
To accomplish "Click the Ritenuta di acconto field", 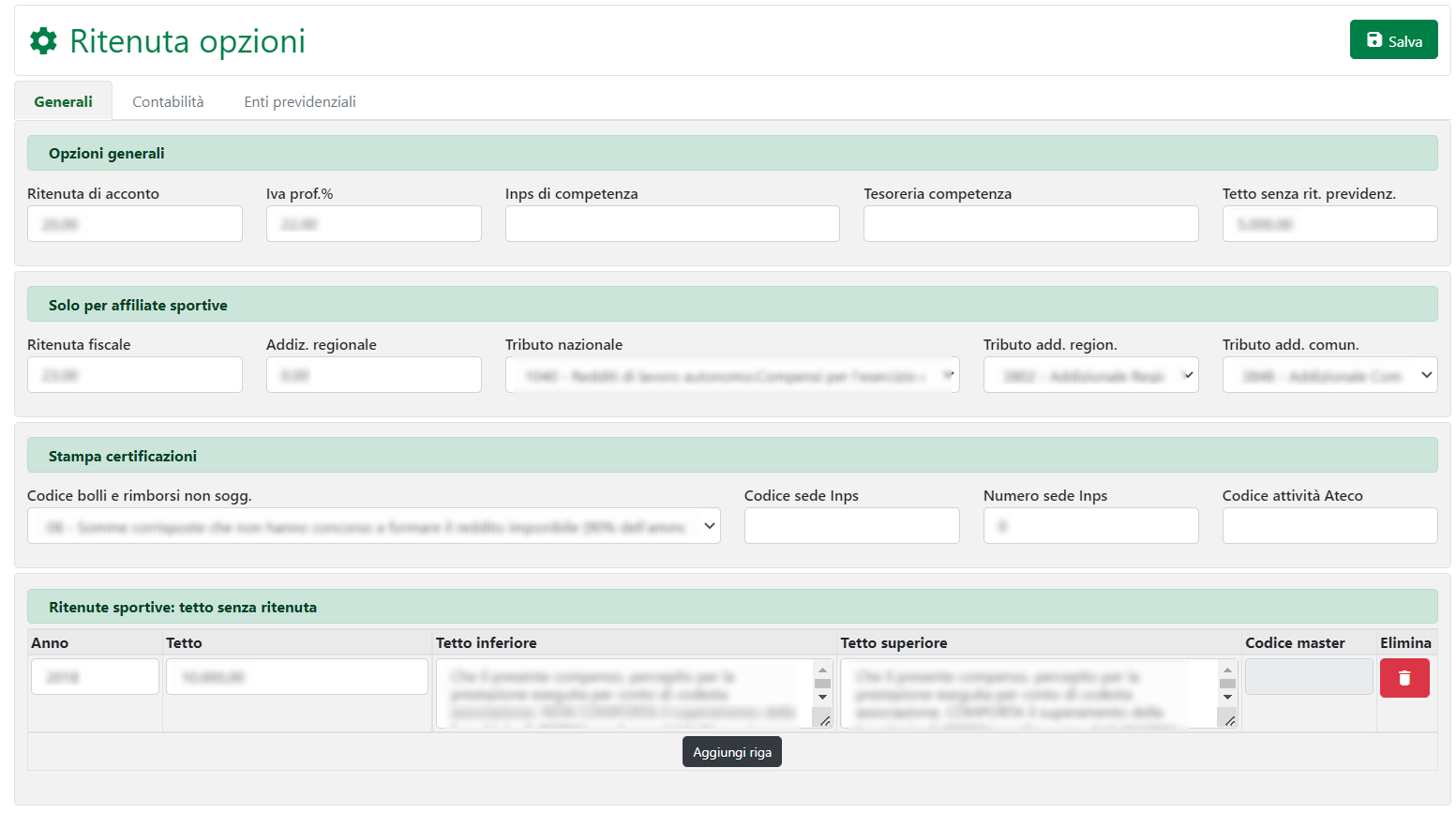I will pos(135,224).
